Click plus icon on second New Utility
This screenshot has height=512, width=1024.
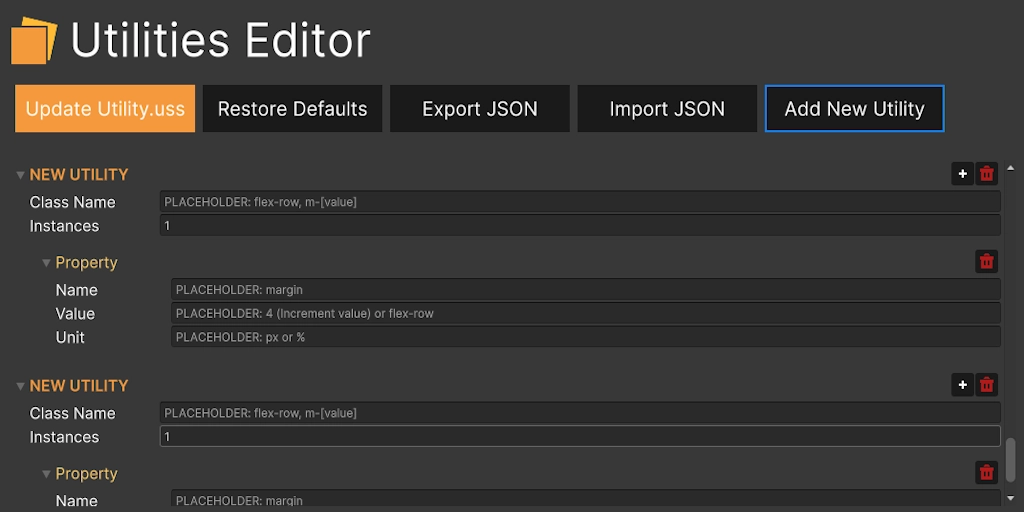click(x=962, y=385)
